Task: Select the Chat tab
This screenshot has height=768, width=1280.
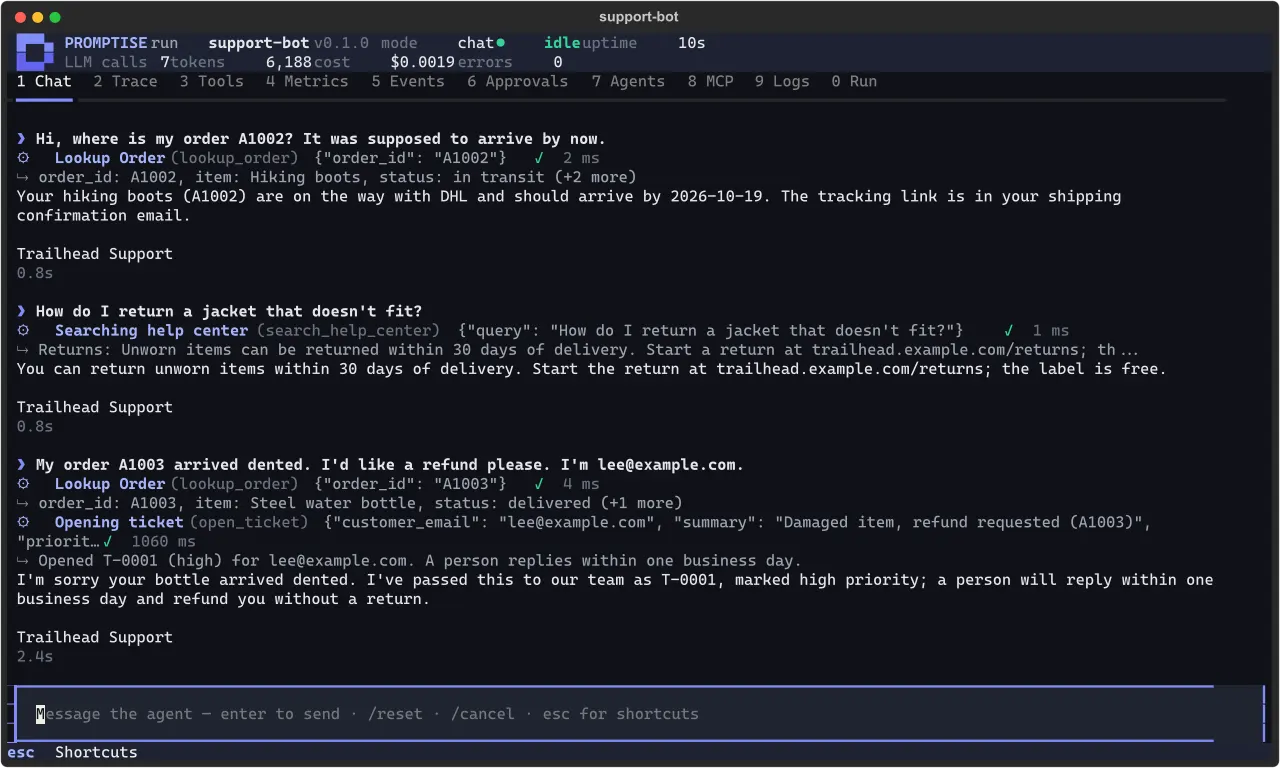Action: (x=44, y=82)
